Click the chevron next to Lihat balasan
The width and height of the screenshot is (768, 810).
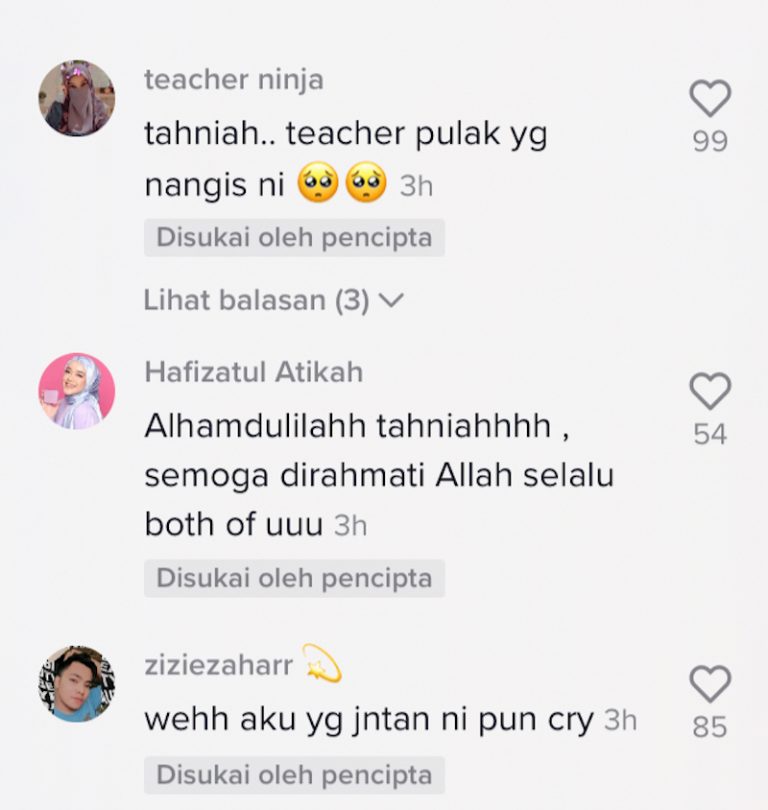click(391, 300)
